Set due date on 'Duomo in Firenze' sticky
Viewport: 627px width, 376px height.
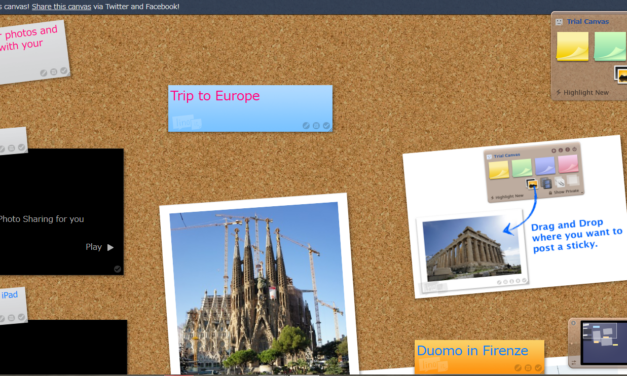pos(528,368)
